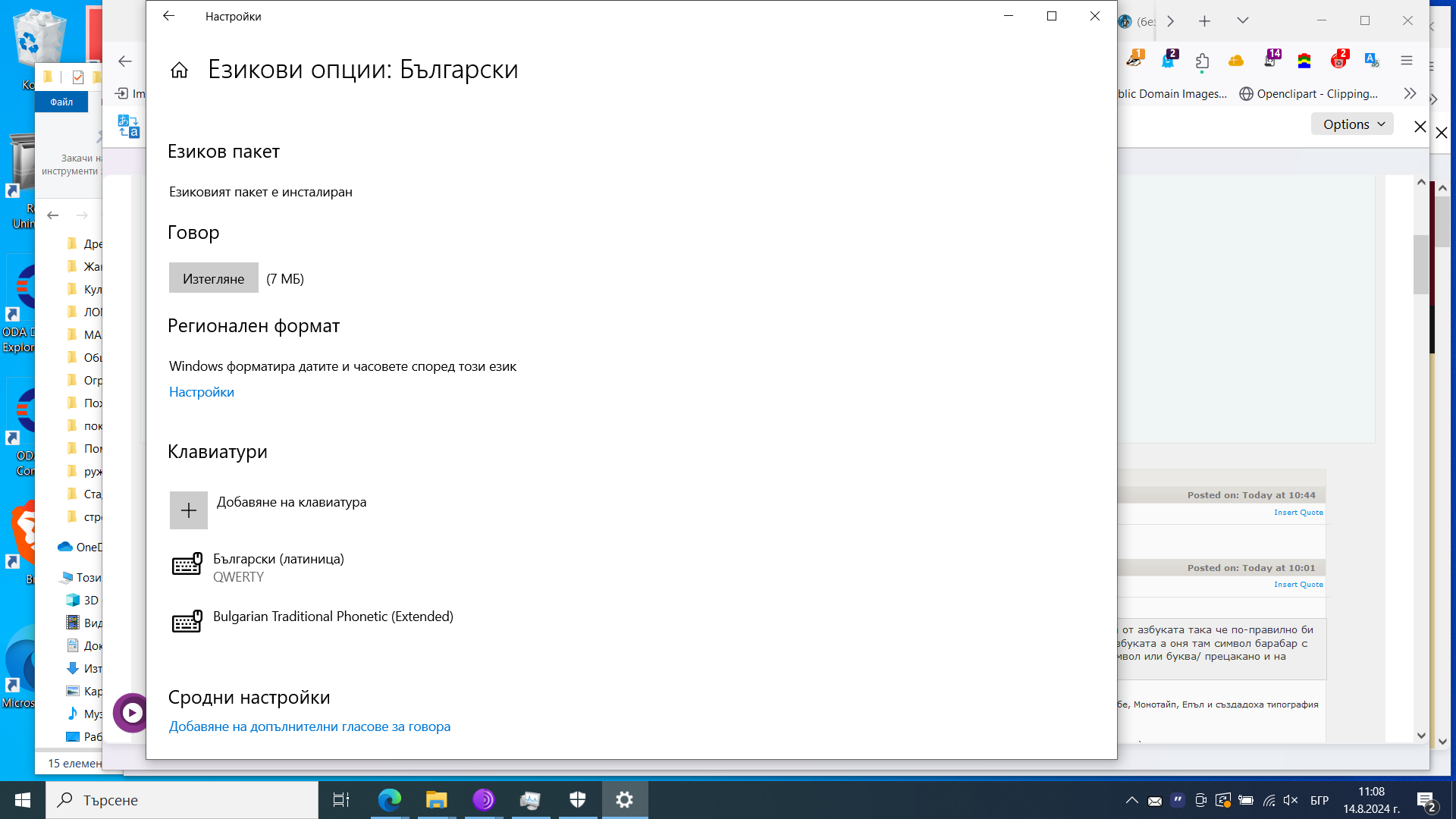Open the notification center with badge 2

1426,801
